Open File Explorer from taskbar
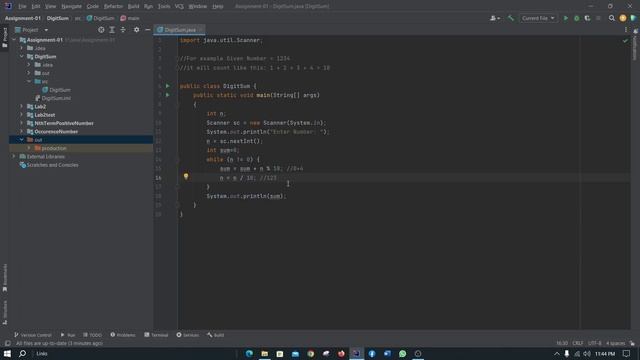Image resolution: width=640 pixels, height=360 pixels. (x=264, y=353)
